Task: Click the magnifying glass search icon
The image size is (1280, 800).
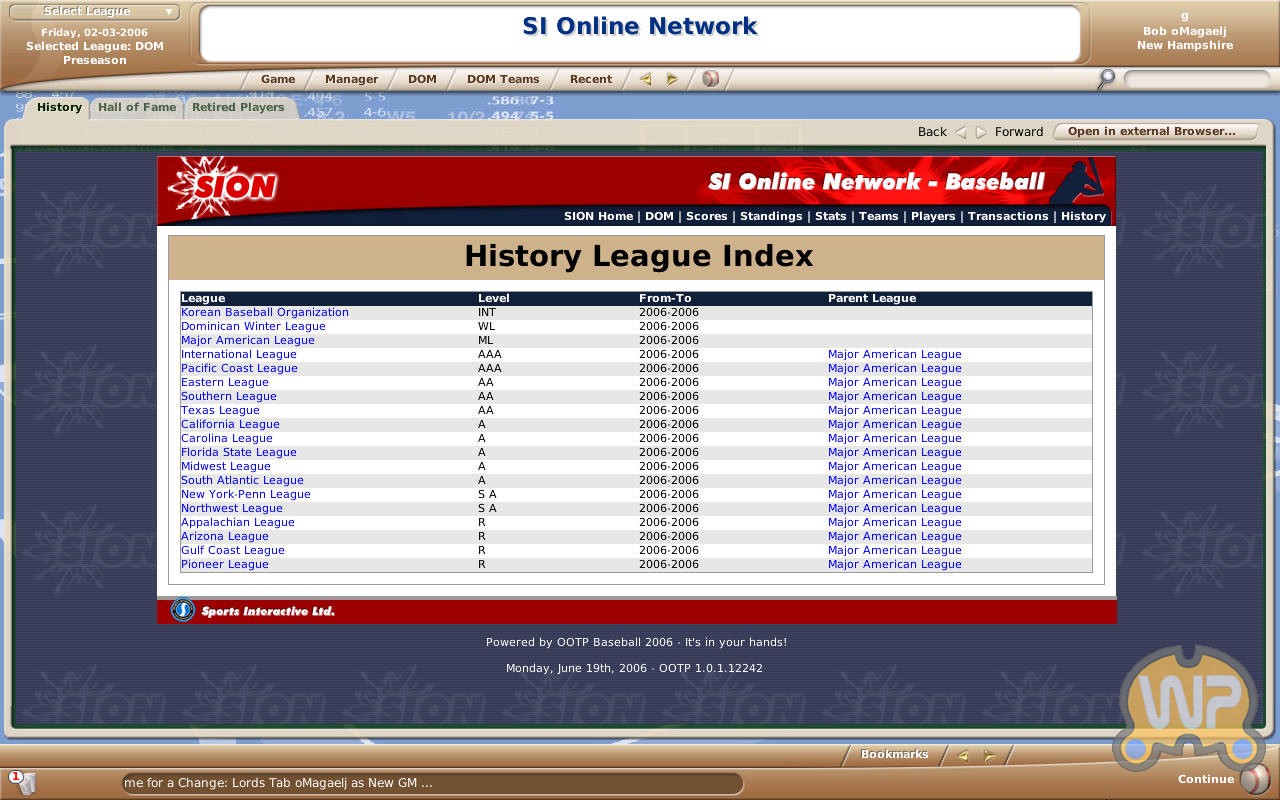Action: (x=1105, y=79)
